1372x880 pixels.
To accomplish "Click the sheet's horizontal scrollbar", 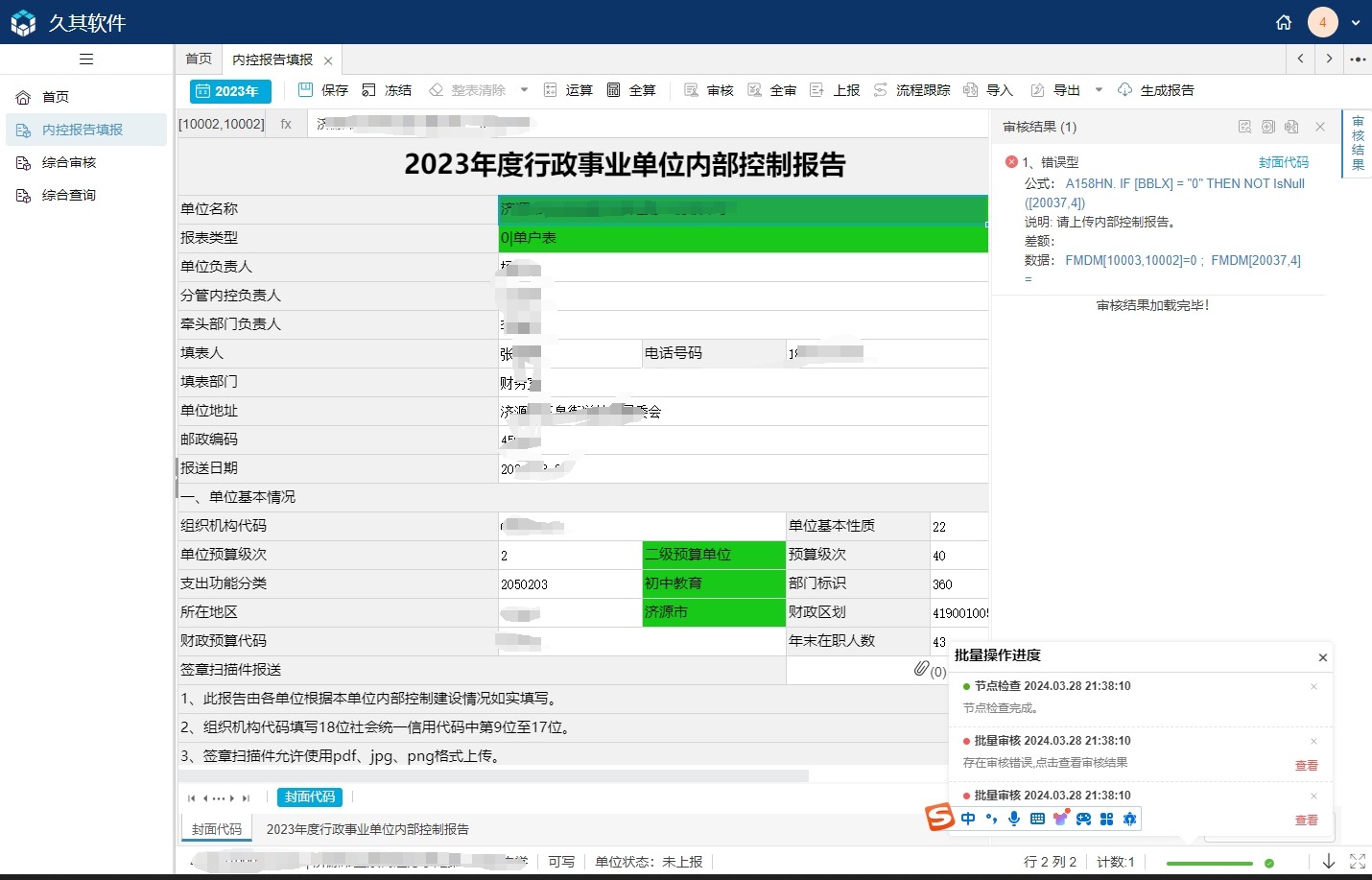I will coord(493,775).
